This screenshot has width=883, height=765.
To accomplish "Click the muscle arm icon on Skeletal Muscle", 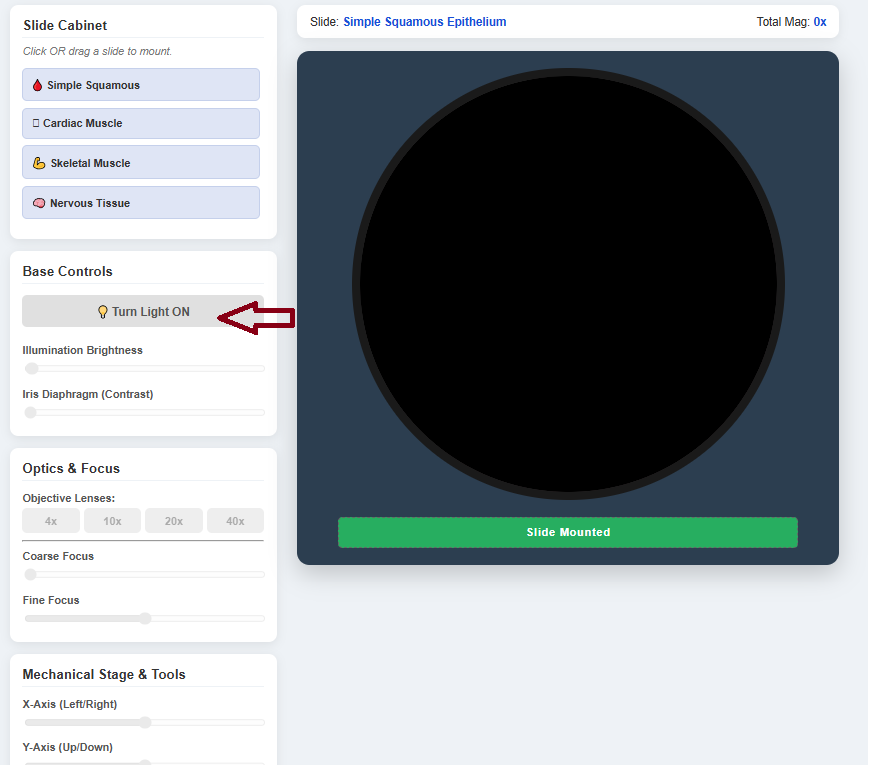I will point(39,163).
